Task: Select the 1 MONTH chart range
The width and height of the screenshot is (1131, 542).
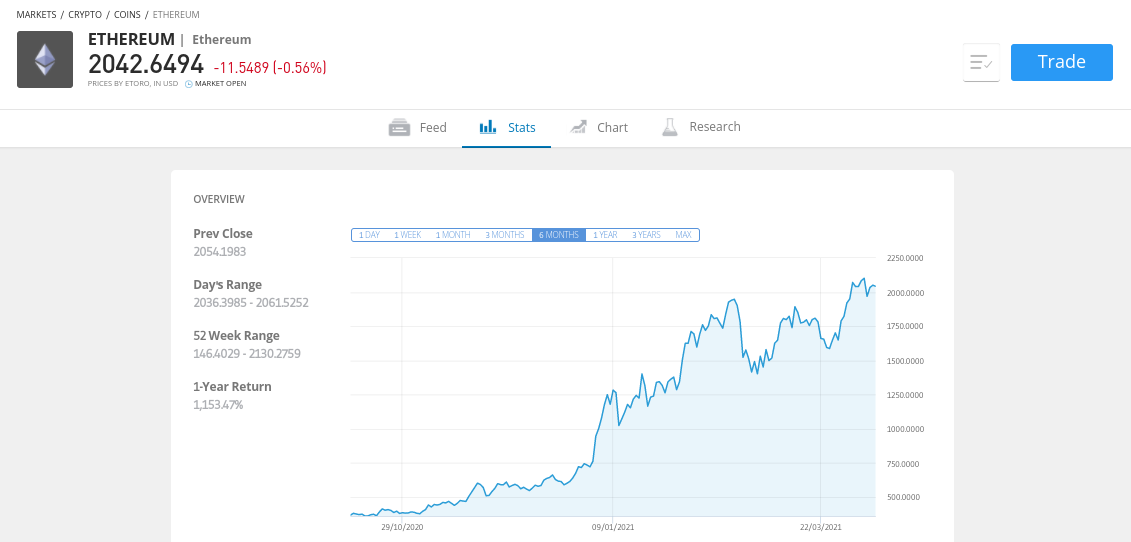Action: click(x=453, y=235)
